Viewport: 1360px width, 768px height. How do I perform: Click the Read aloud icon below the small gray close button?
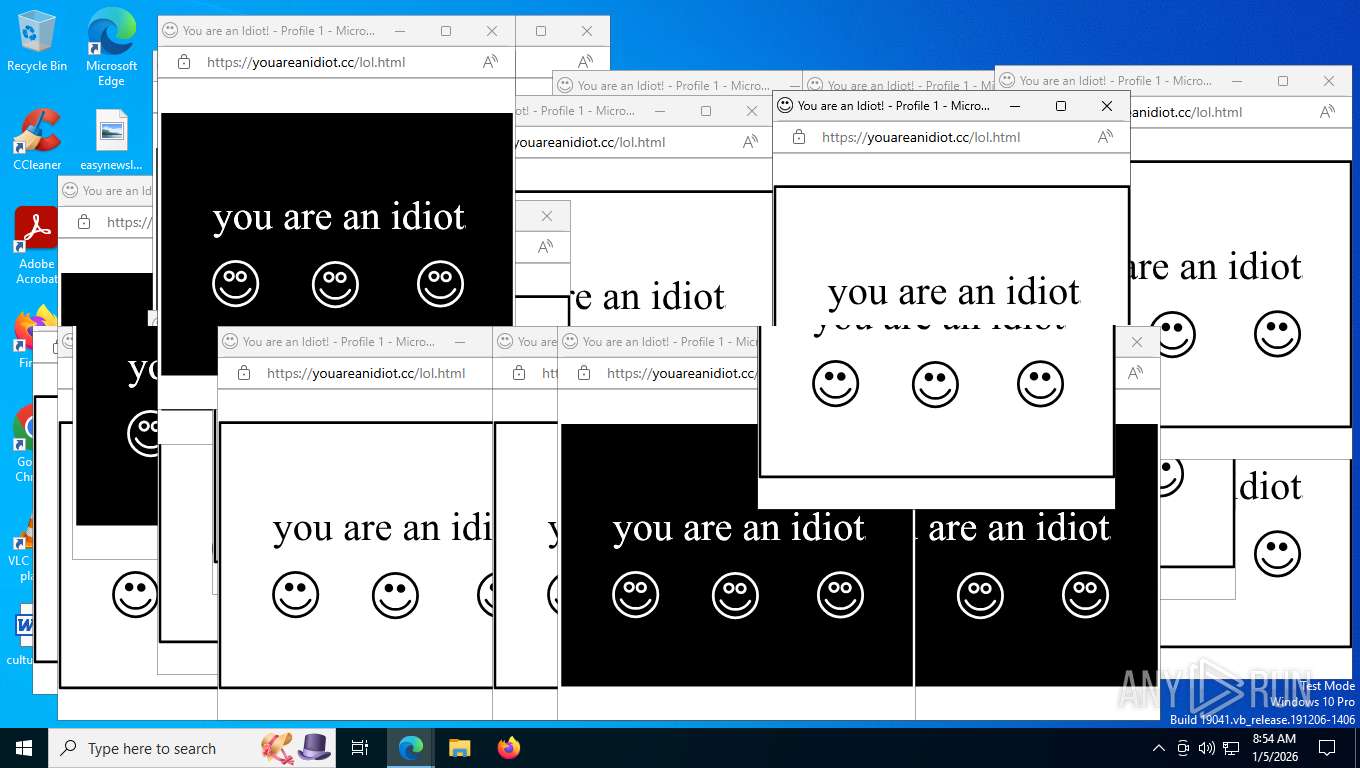pos(545,247)
